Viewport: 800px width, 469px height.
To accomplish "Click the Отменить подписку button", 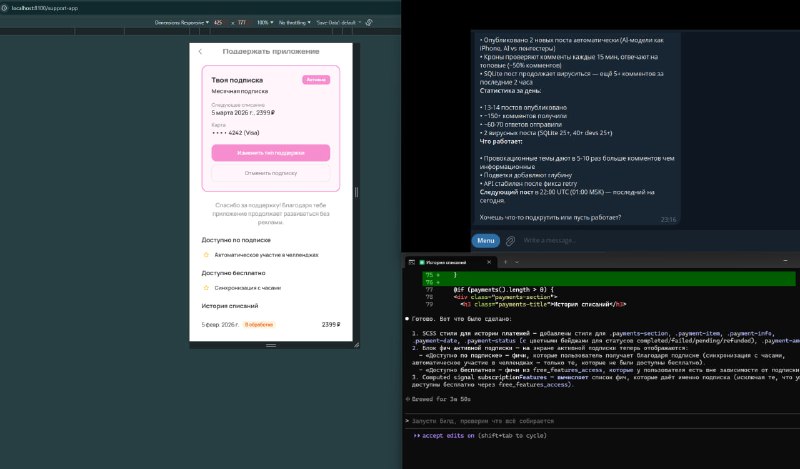I will 270,173.
